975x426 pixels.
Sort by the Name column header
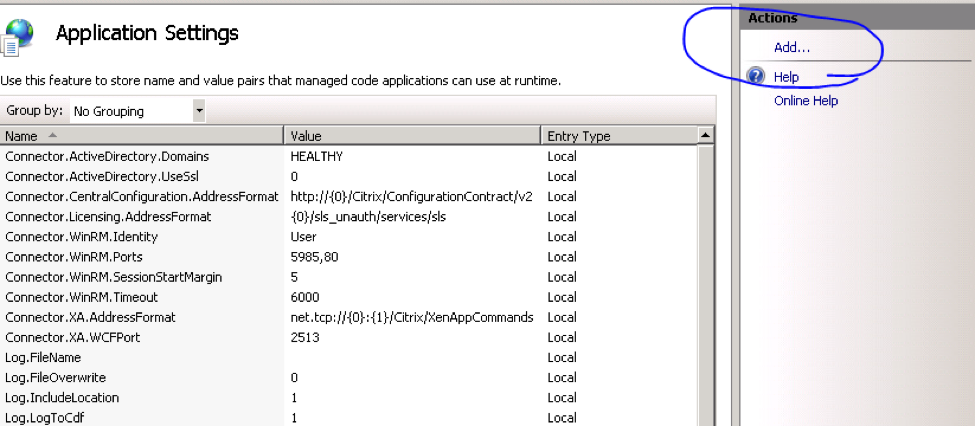coord(140,136)
